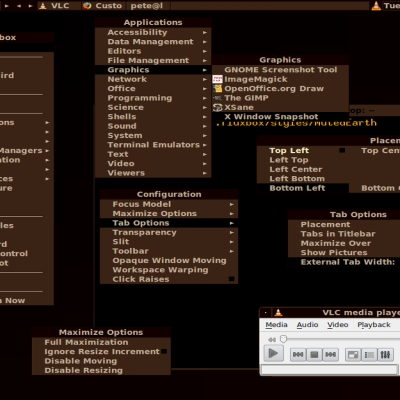Launch X Window Snapshot
The width and height of the screenshot is (400, 400).
click(281, 116)
